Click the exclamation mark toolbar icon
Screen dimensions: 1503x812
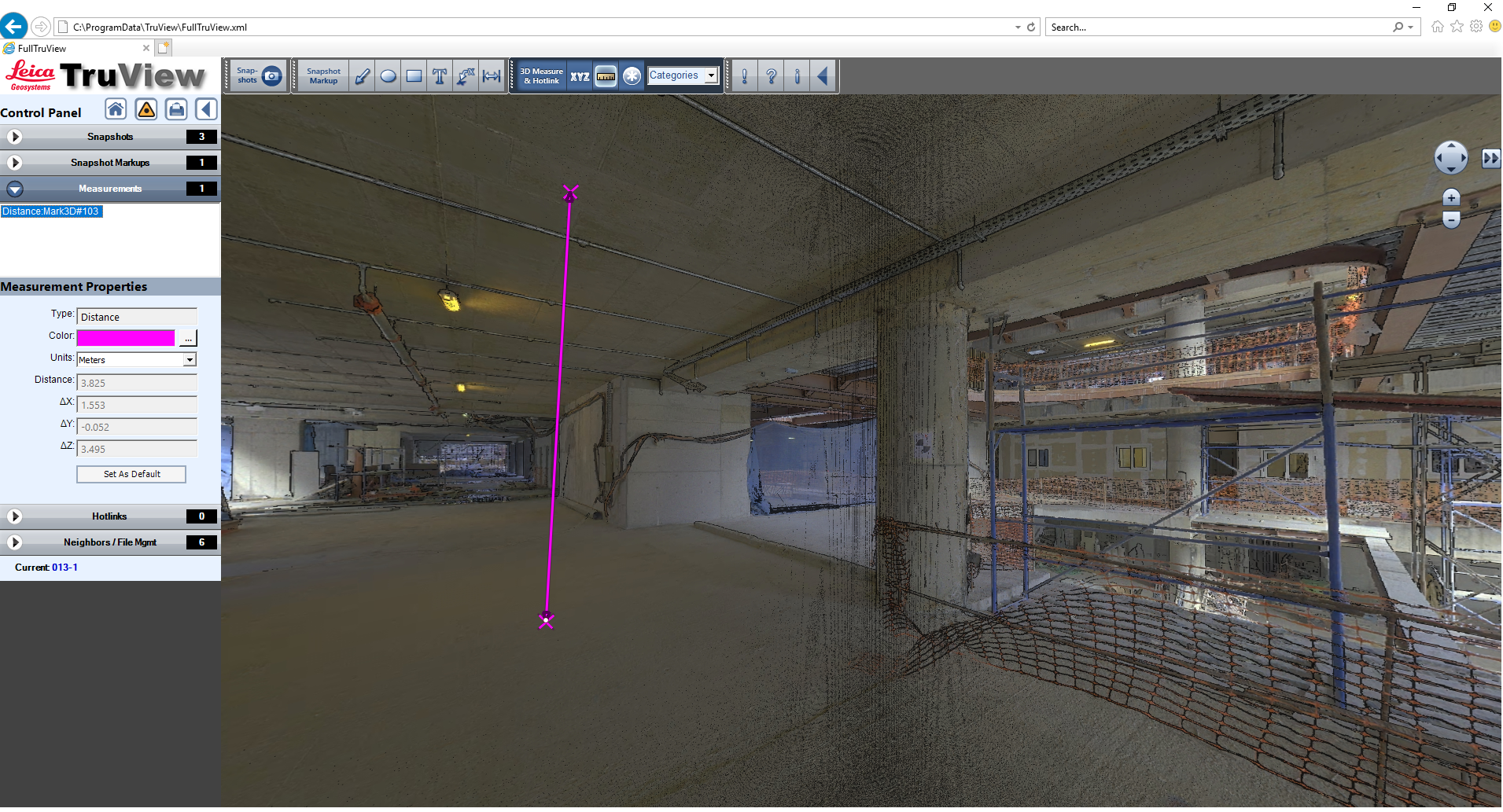point(745,76)
